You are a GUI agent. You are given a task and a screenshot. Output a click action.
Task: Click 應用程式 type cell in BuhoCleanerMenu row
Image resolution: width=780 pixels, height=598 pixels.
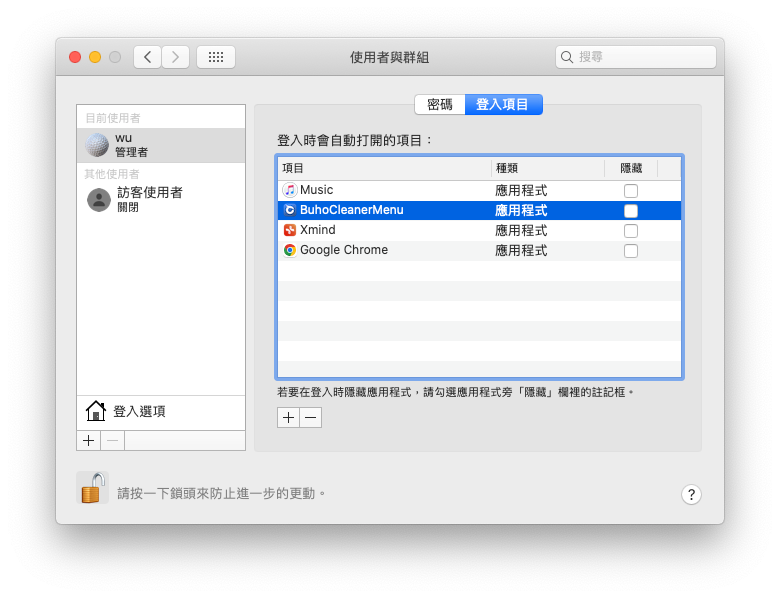pyautogui.click(x=521, y=210)
